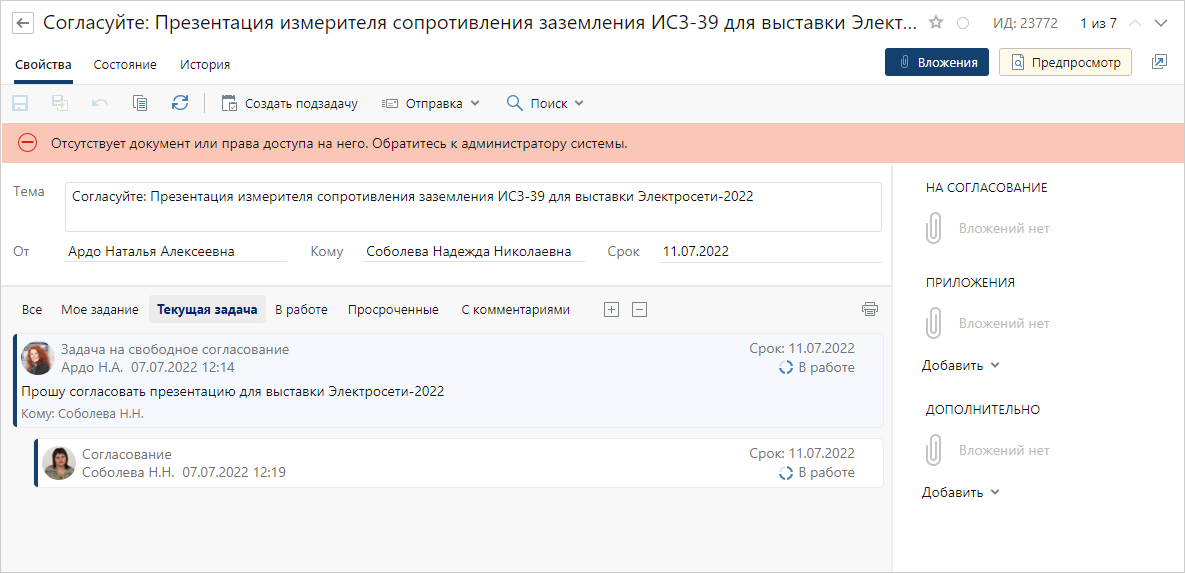1185x573 pixels.
Task: Click the Создать подзадачу button
Action: [289, 103]
